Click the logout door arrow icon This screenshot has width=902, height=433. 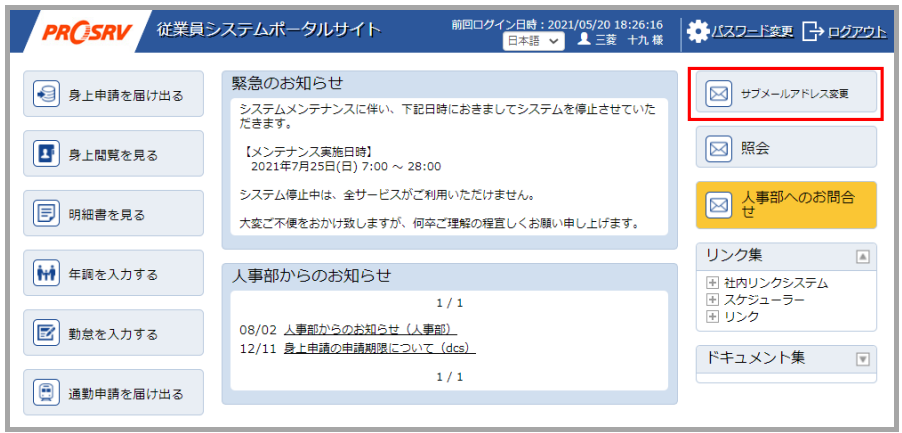[813, 32]
